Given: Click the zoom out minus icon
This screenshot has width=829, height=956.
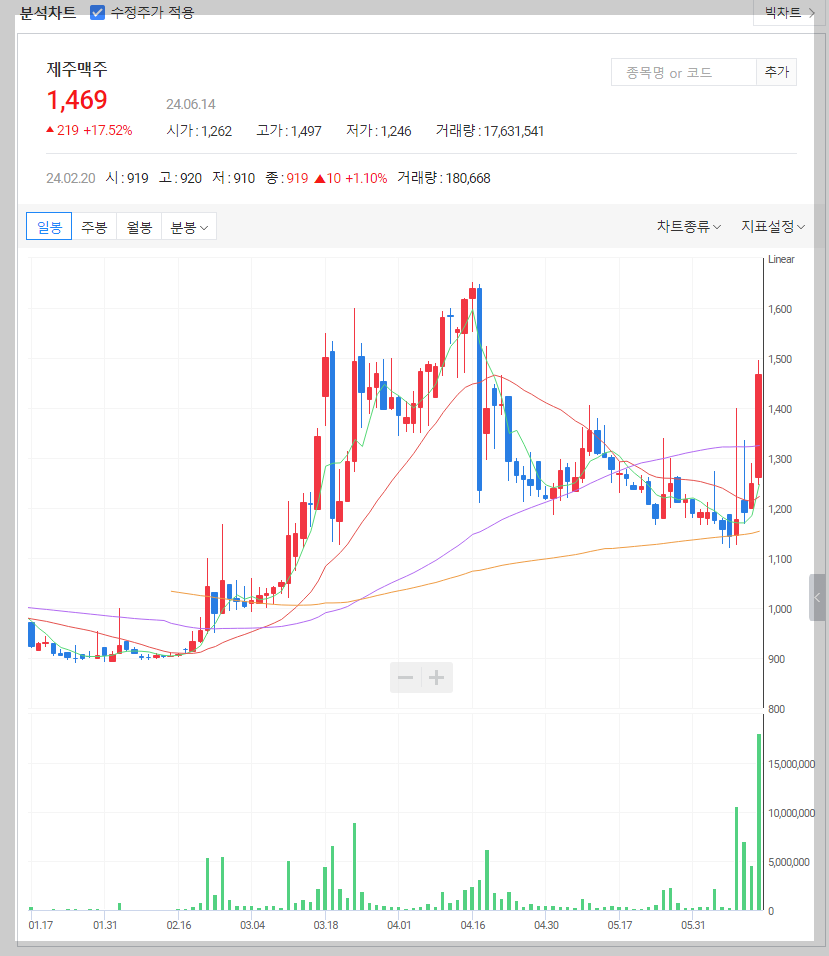Looking at the screenshot, I should pyautogui.click(x=405, y=677).
